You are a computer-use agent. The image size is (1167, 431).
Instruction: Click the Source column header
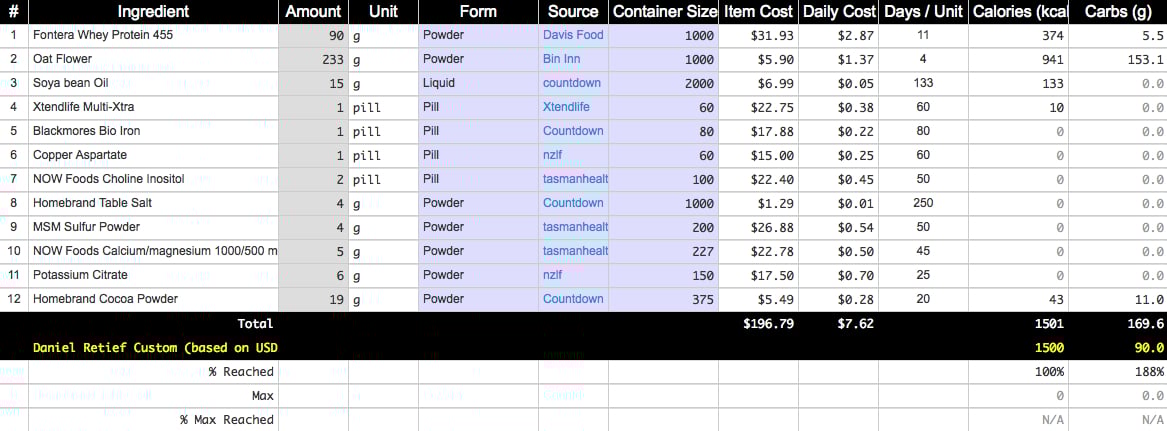coord(573,12)
